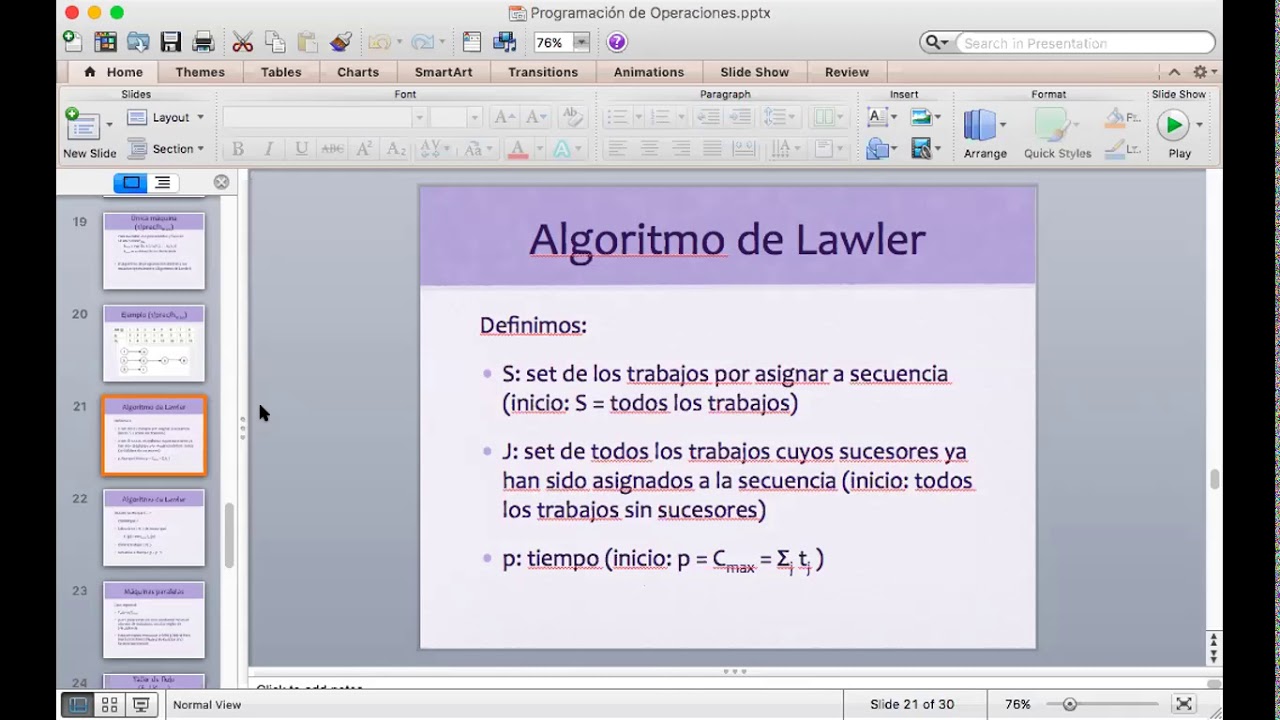Image resolution: width=1280 pixels, height=720 pixels.
Task: Undo the last action
Action: tap(379, 42)
